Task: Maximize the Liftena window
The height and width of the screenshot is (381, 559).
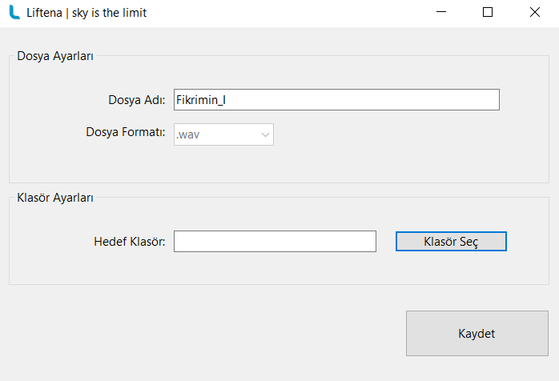Action: [488, 12]
